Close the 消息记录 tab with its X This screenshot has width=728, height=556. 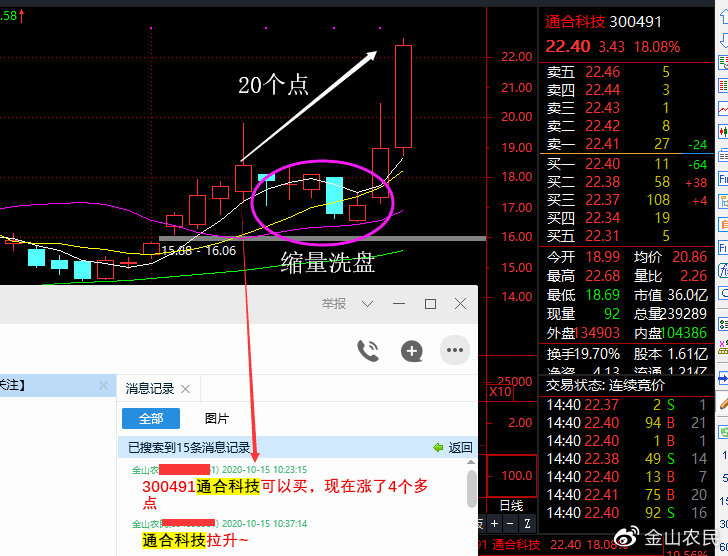pyautogui.click(x=185, y=389)
